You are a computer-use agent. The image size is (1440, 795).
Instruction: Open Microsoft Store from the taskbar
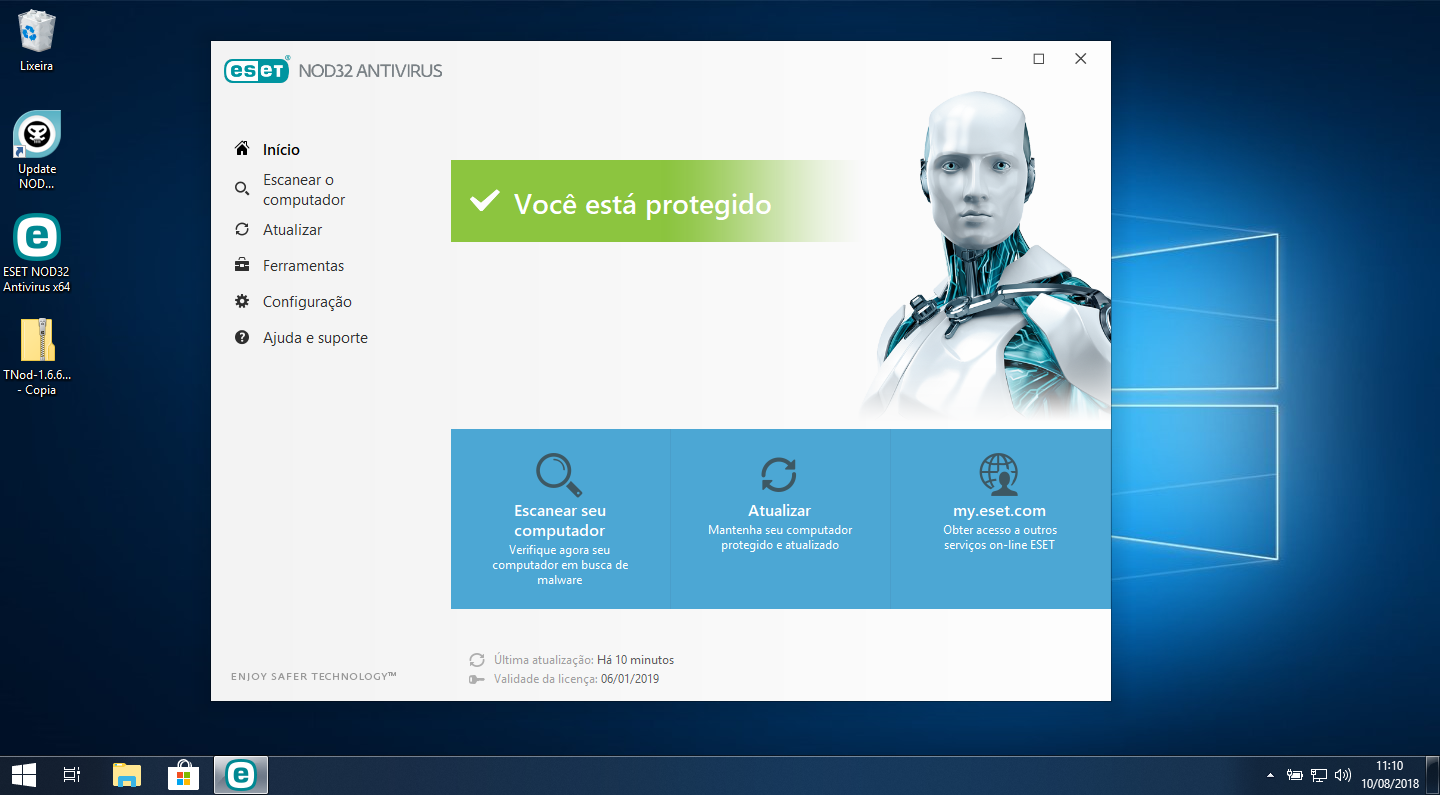(x=184, y=774)
